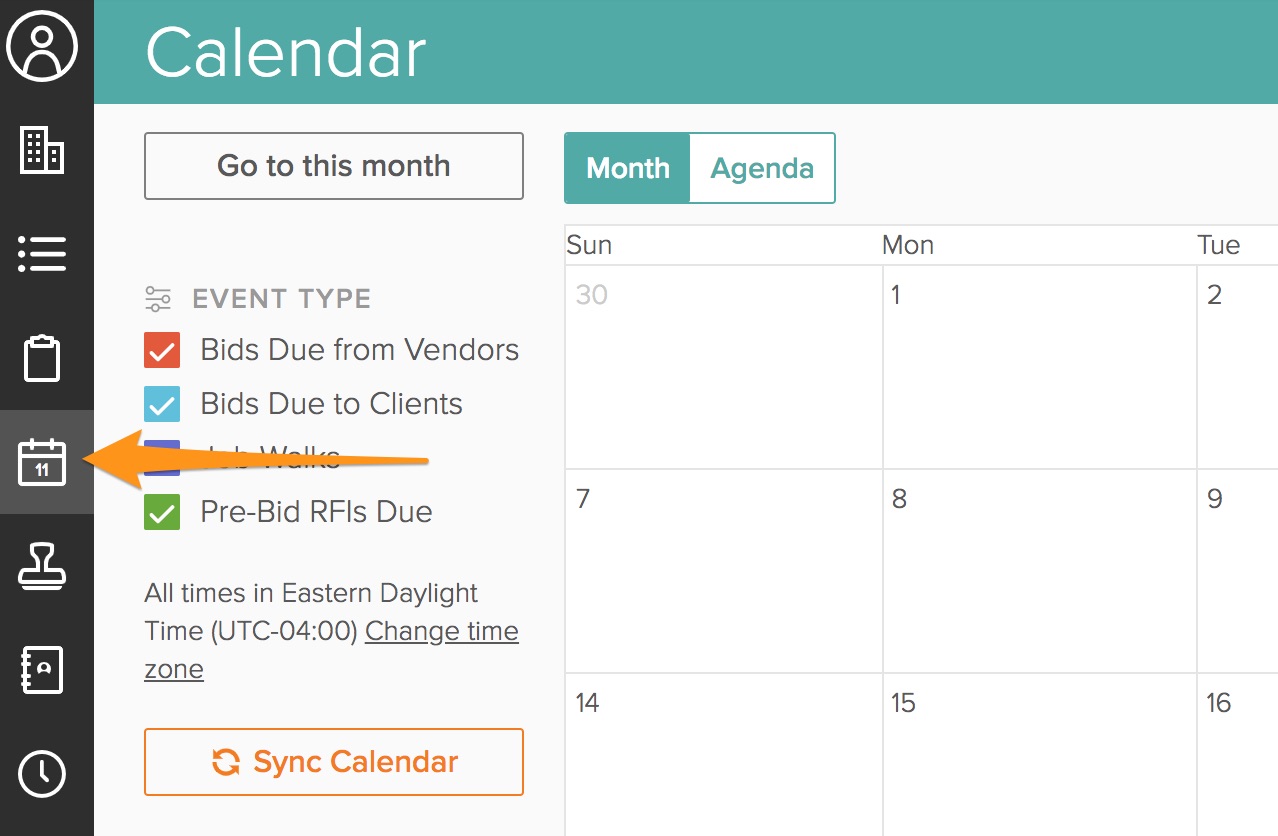Click the Change time zone link

[441, 632]
